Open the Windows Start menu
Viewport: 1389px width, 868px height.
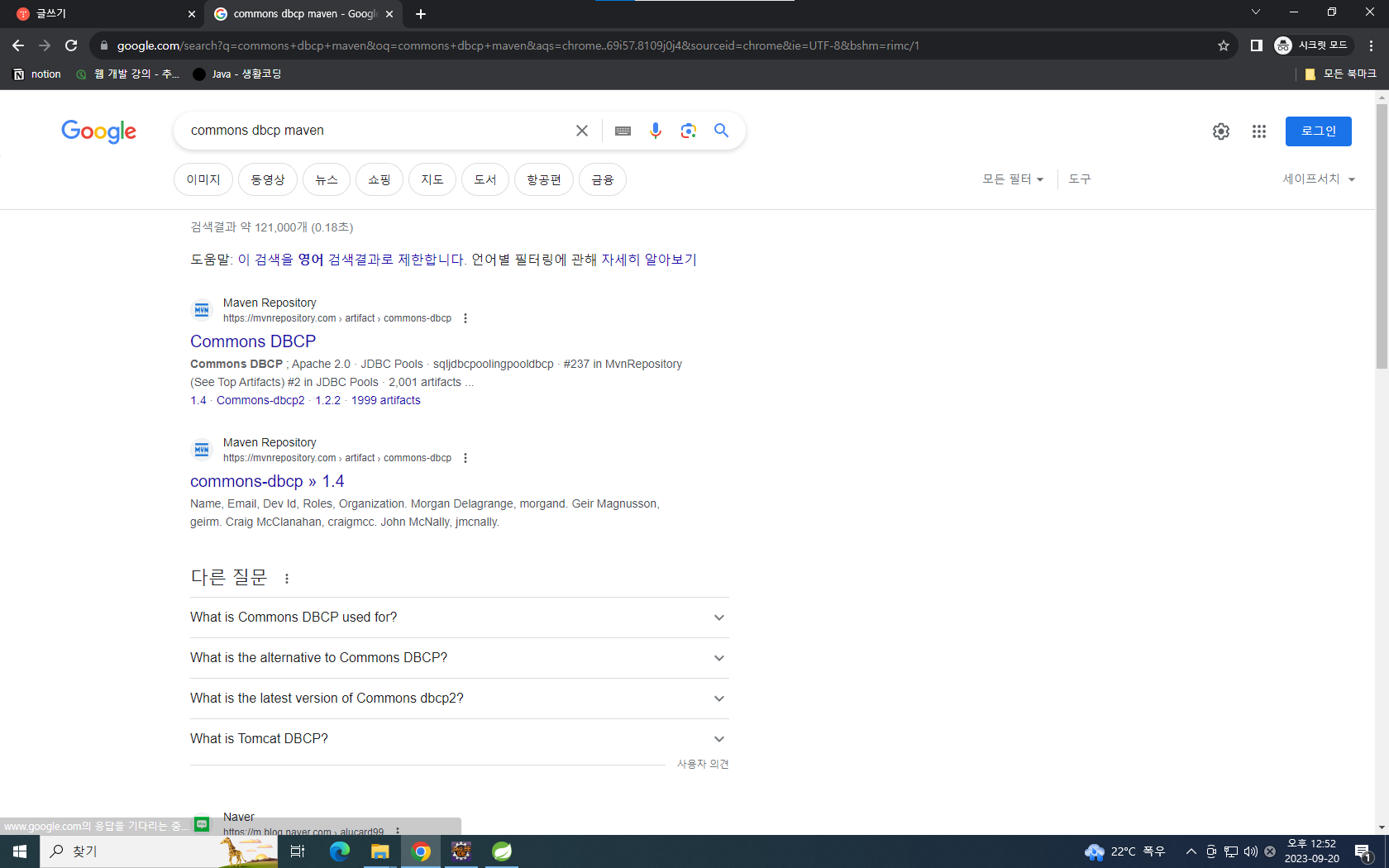pos(20,851)
